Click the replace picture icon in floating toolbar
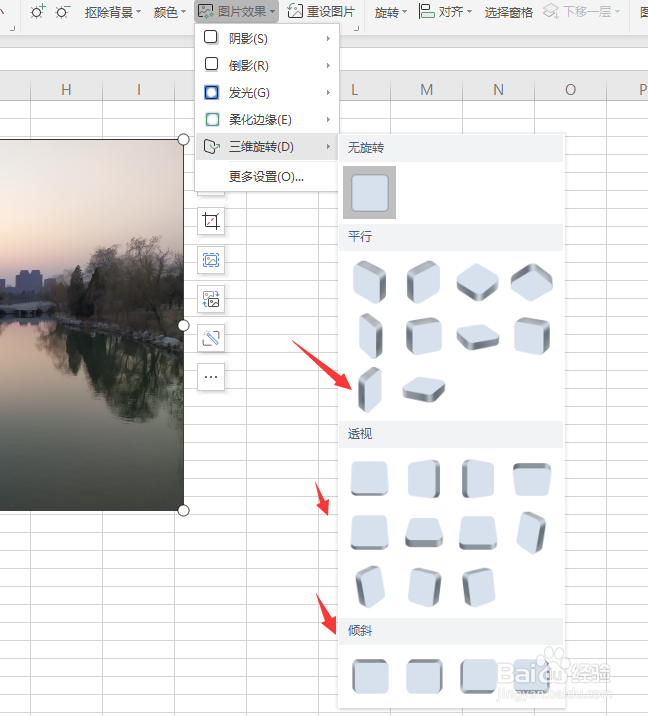The width and height of the screenshot is (648, 716). click(x=211, y=299)
